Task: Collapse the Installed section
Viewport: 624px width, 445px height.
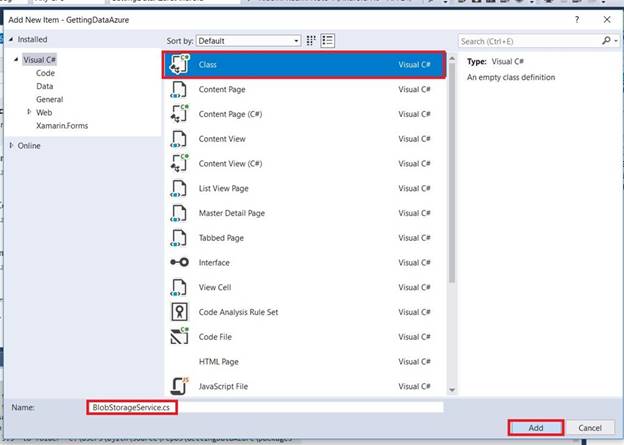Action: click(11, 39)
